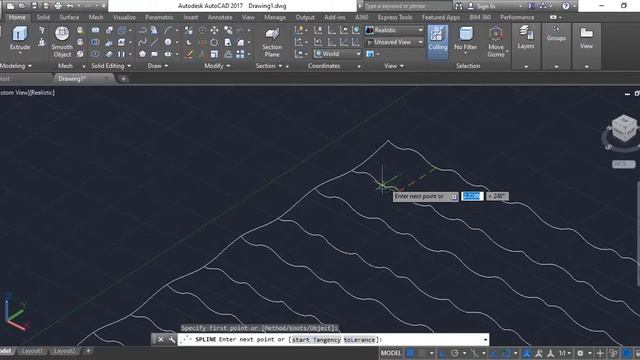
Task: Click the Plot printer icon
Action: [x=58, y=6]
